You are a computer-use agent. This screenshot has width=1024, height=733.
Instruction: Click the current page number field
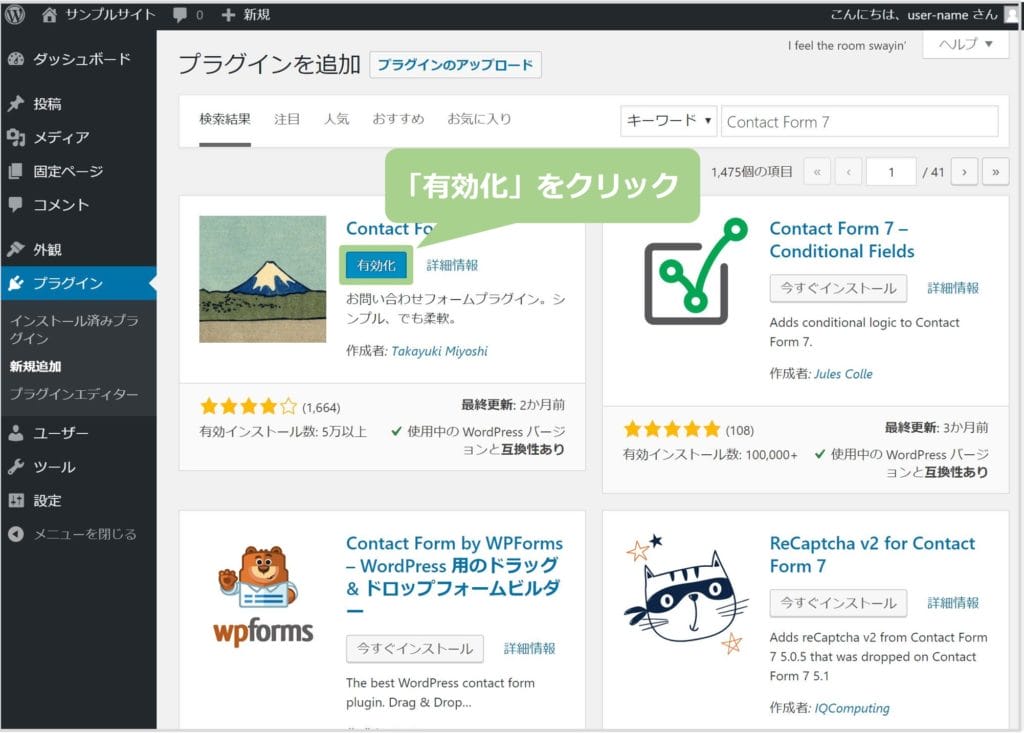click(x=891, y=172)
